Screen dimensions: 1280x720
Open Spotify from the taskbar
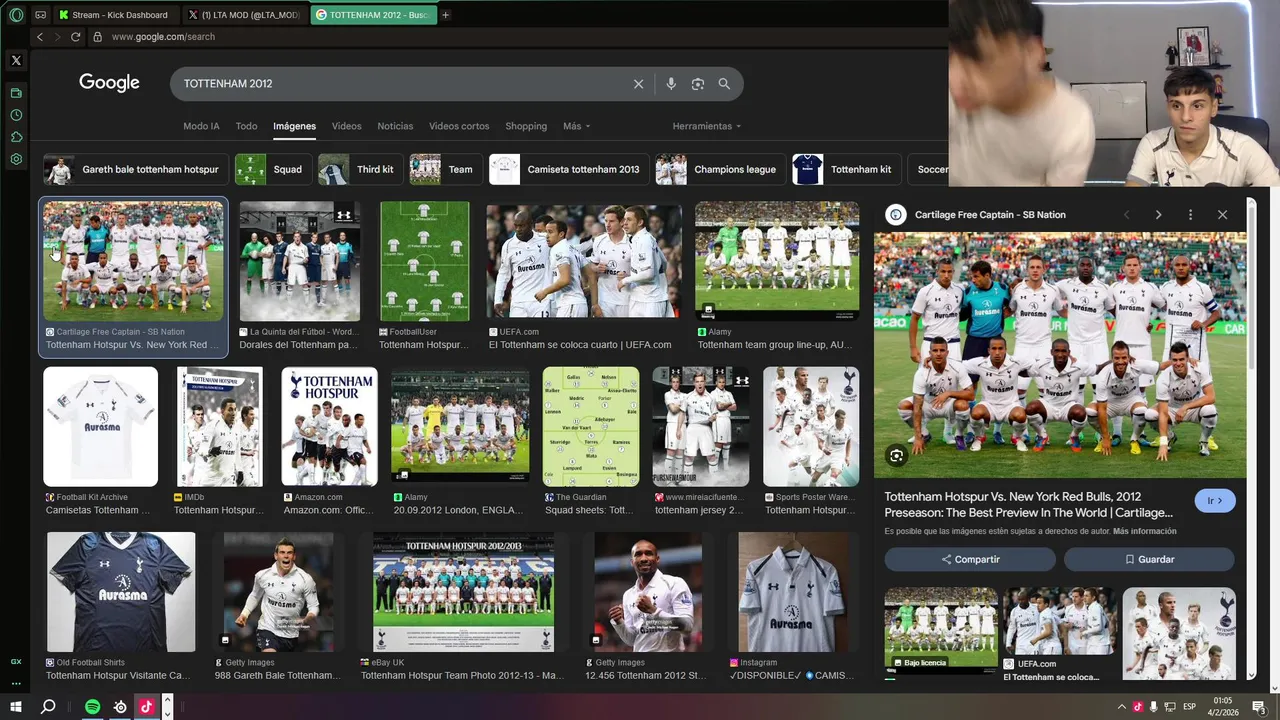tap(92, 707)
